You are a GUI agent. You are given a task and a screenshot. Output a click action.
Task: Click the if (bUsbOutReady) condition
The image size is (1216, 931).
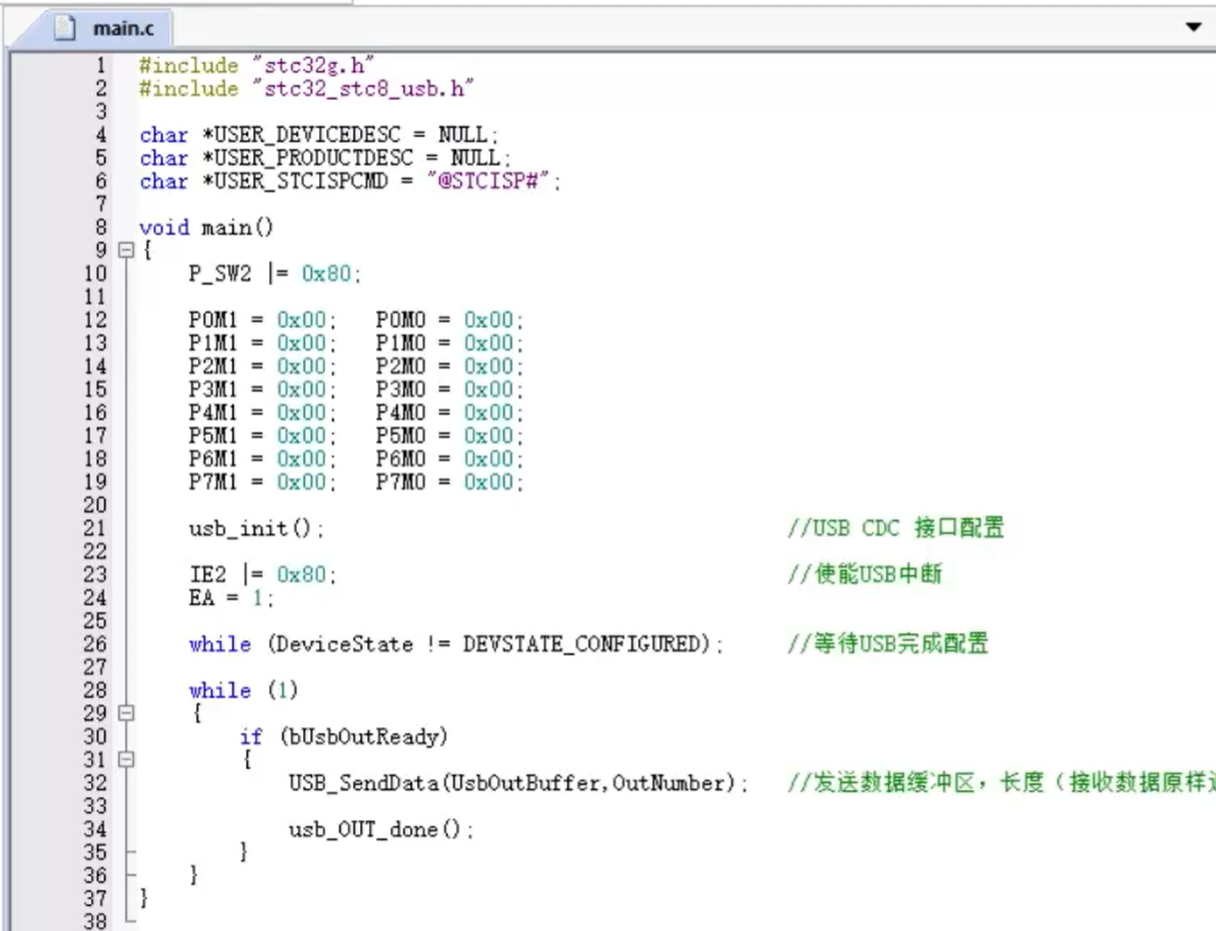(344, 737)
